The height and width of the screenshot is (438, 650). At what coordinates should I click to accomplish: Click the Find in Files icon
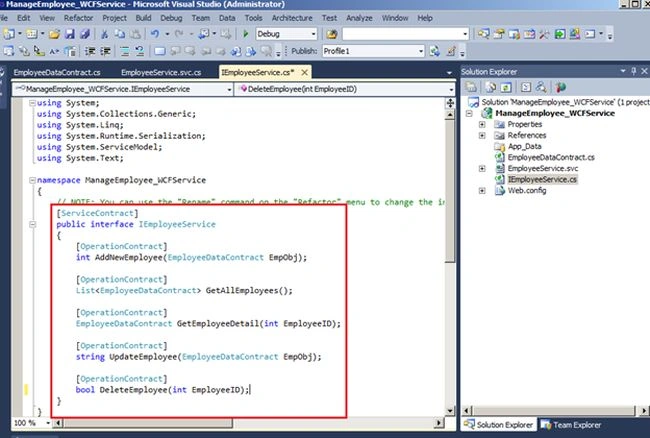pyautogui.click(x=332, y=34)
